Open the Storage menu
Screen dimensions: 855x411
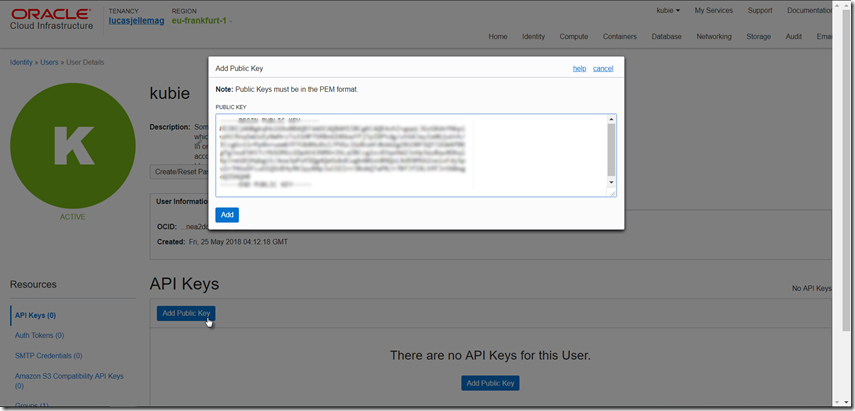click(x=758, y=37)
